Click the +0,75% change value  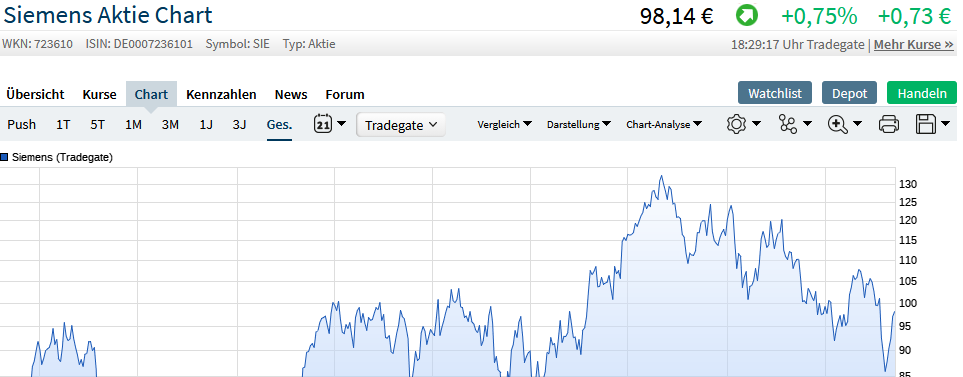(x=819, y=16)
